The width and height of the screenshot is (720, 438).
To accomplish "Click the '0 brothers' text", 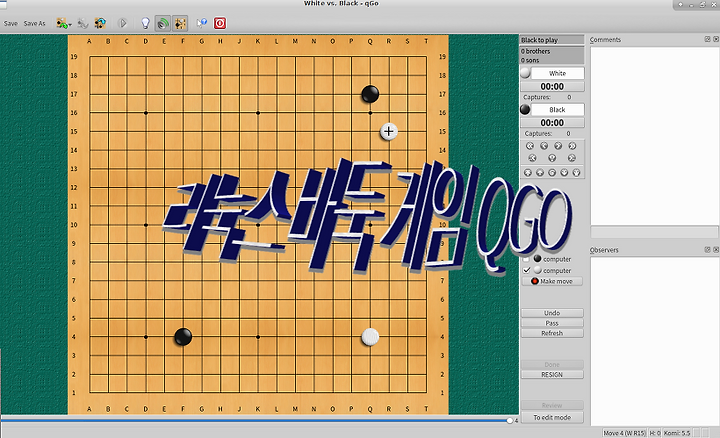I will (535, 51).
